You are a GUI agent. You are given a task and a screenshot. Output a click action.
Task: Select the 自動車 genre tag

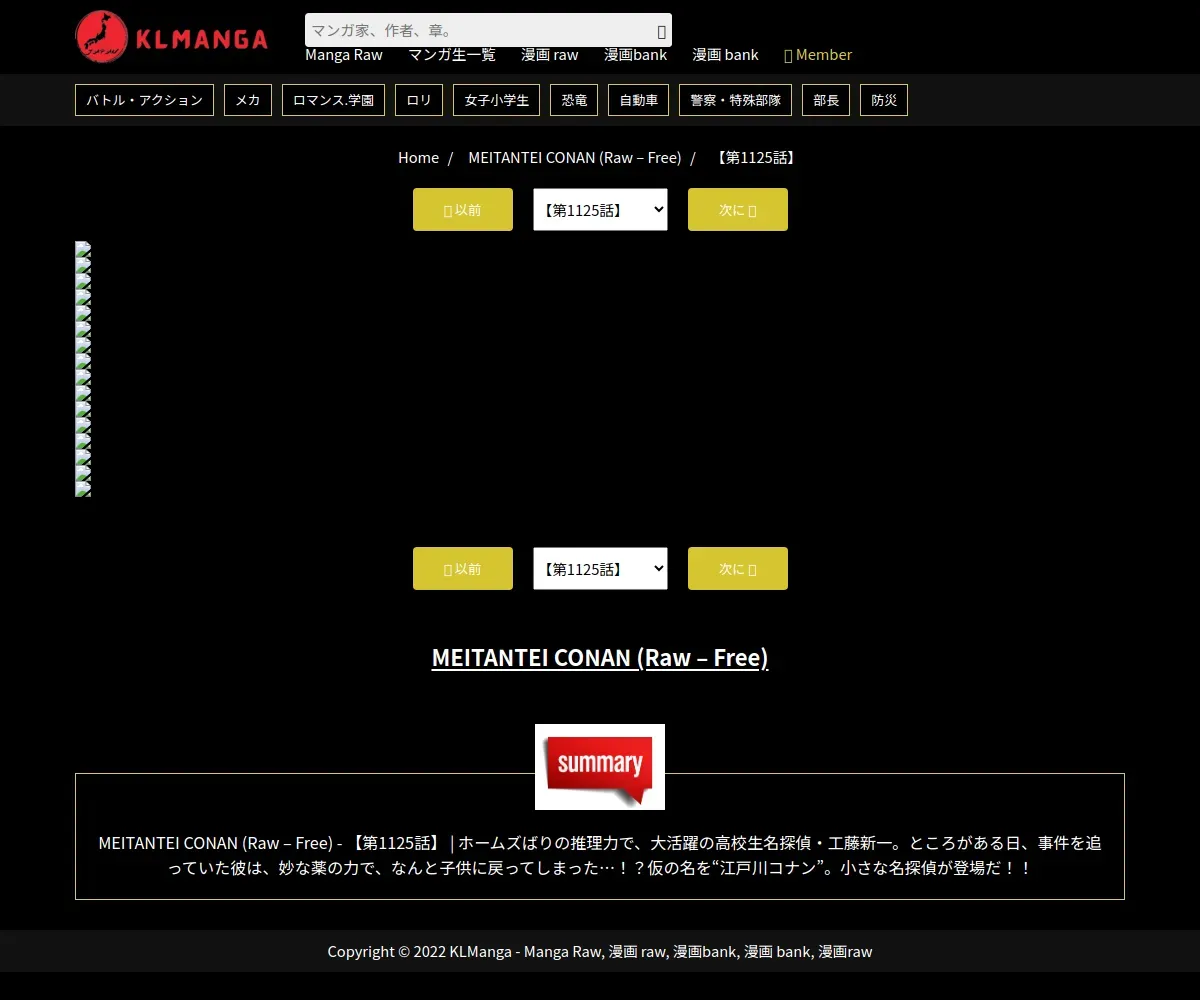click(x=638, y=100)
